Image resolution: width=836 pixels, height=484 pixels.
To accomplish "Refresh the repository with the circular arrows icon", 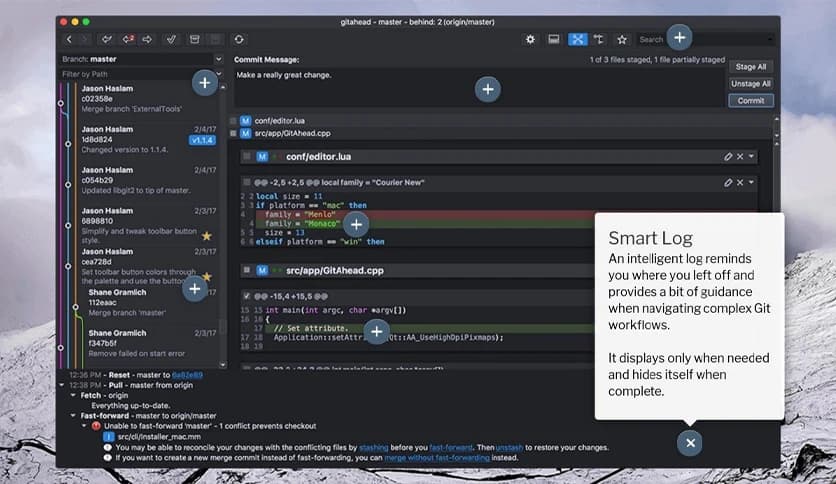I will point(239,39).
